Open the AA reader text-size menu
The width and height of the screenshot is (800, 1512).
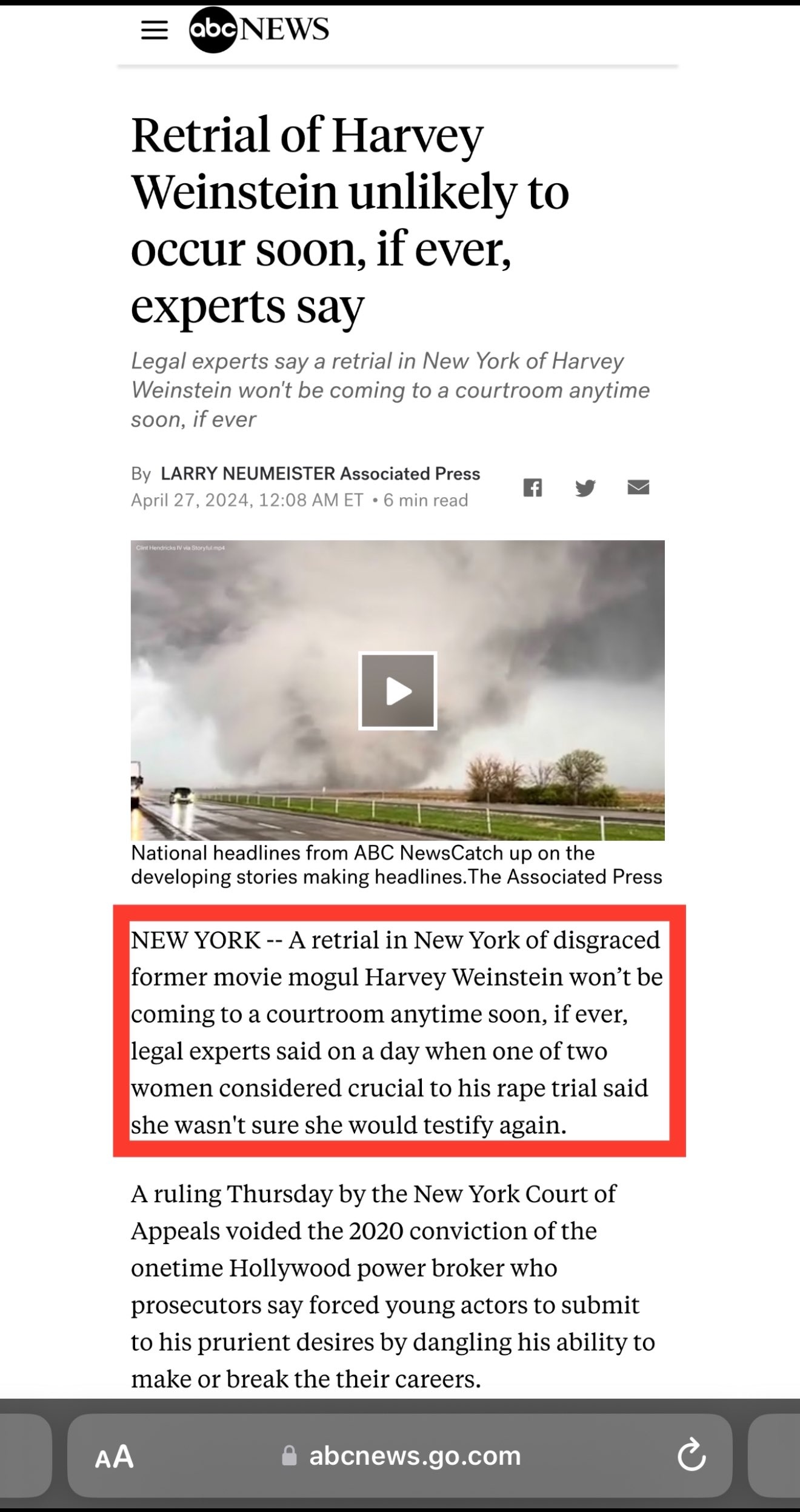pyautogui.click(x=114, y=1456)
